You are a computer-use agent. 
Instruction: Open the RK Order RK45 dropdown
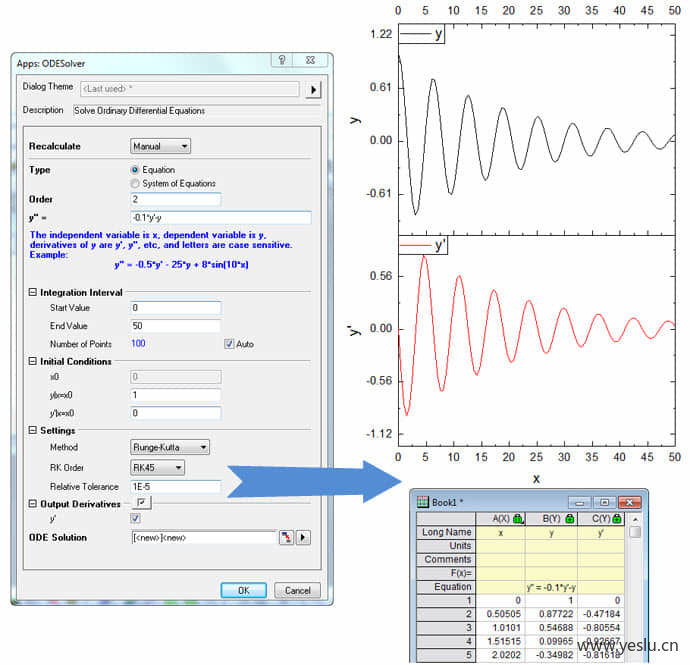point(157,467)
